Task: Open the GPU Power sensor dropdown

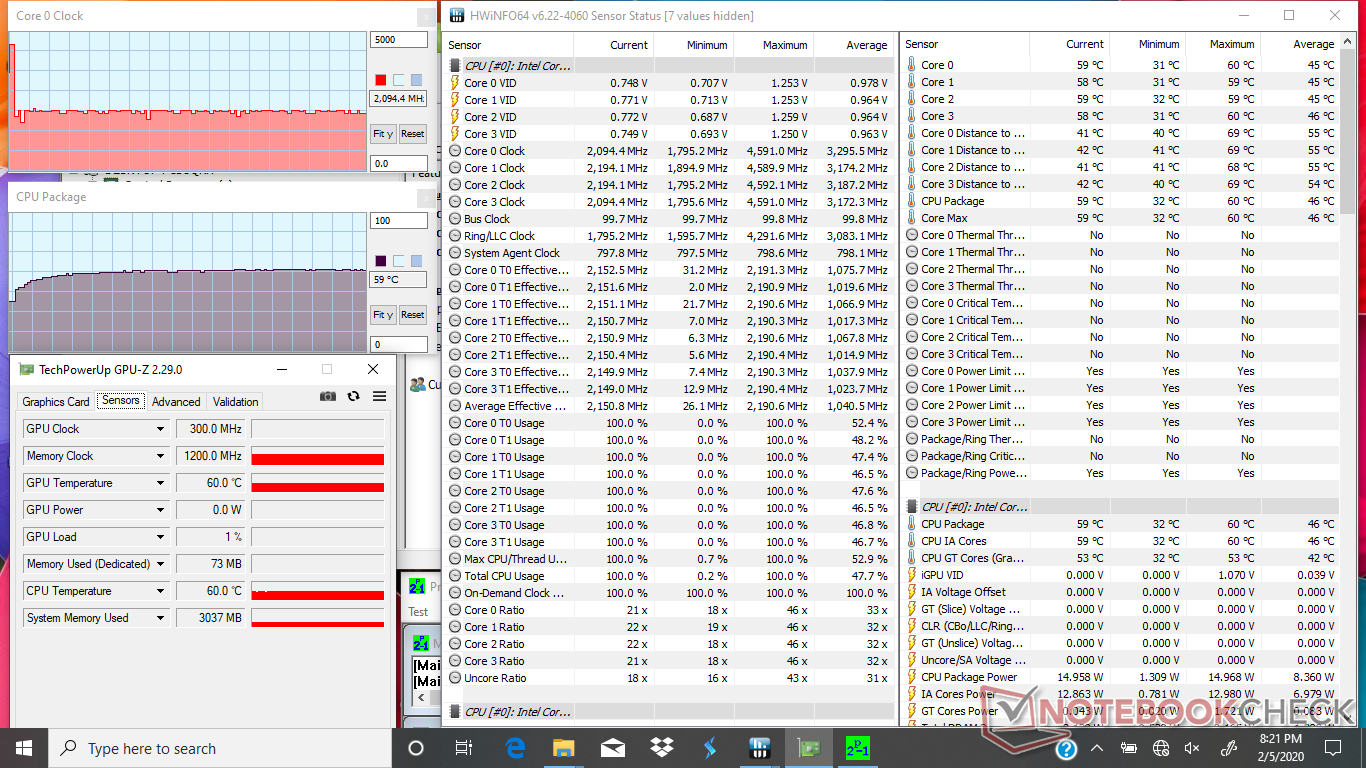Action: pos(160,510)
